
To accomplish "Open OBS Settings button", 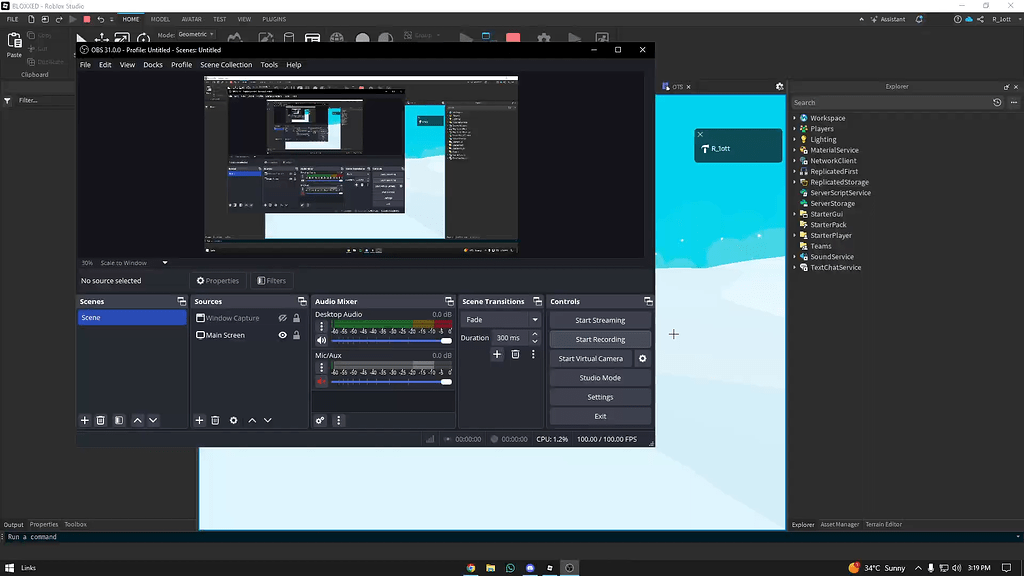I will tap(600, 397).
